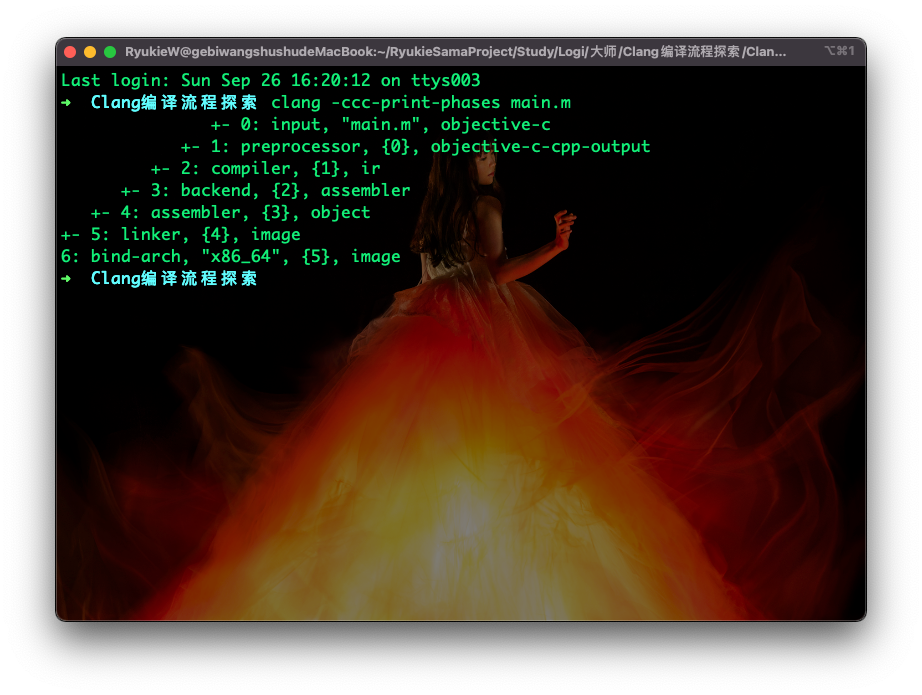Click the 'Last login' line
The height and width of the screenshot is (695, 922).
pos(270,80)
